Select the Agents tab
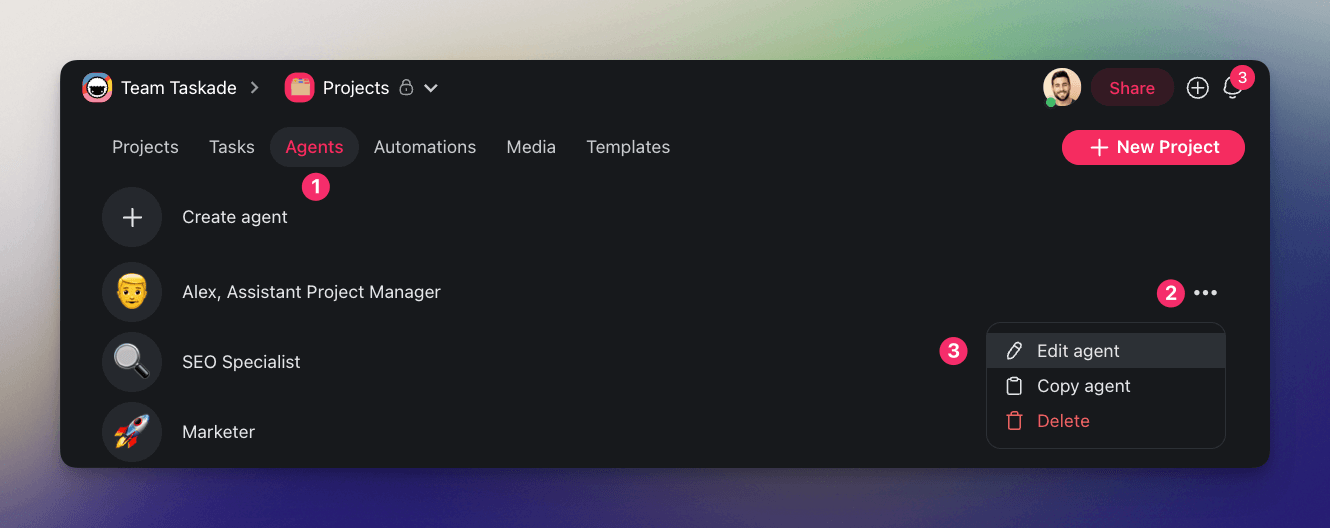Viewport: 1330px width, 528px height. [x=314, y=147]
